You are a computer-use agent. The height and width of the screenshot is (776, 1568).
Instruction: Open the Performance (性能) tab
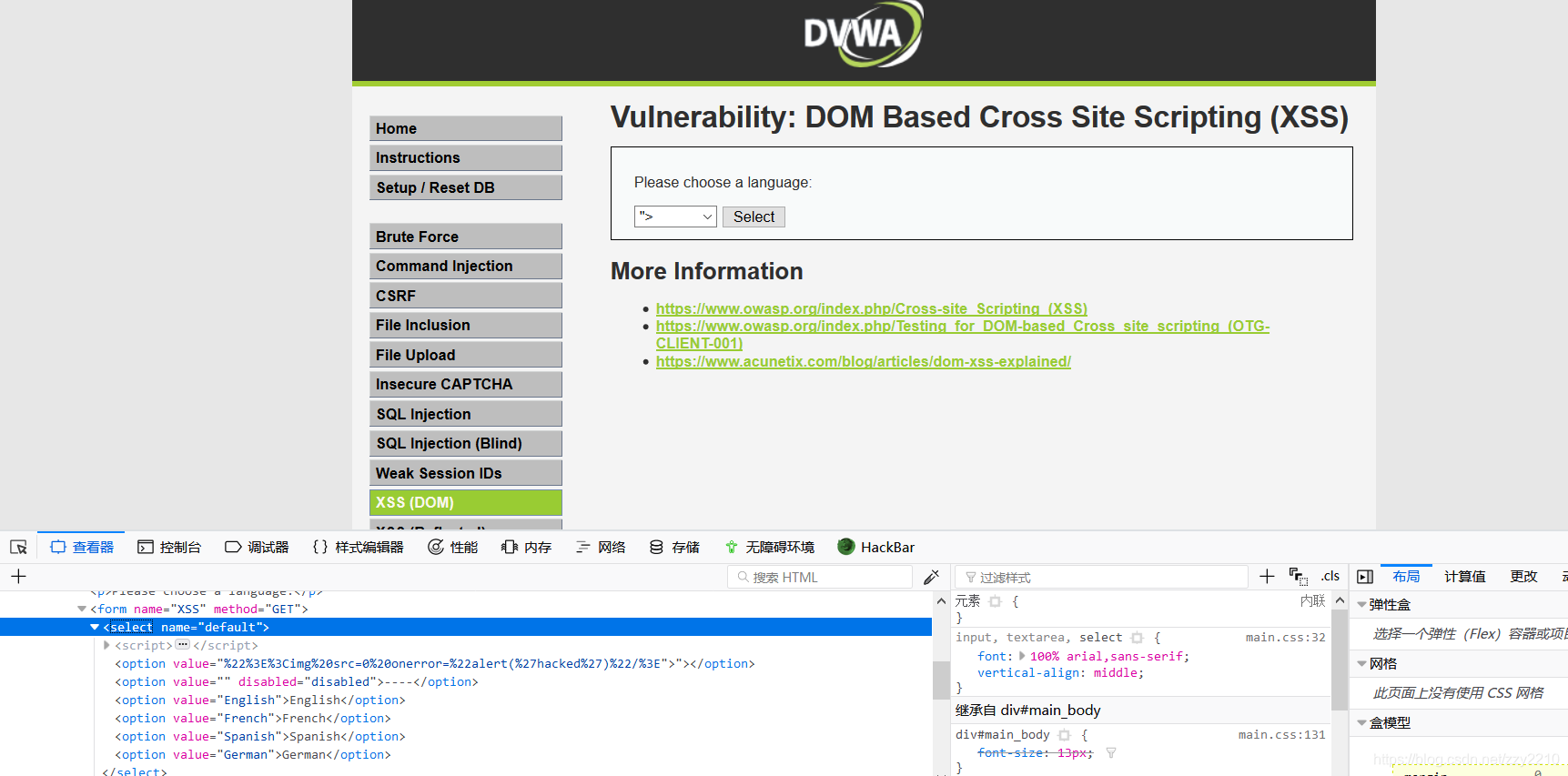(x=453, y=547)
